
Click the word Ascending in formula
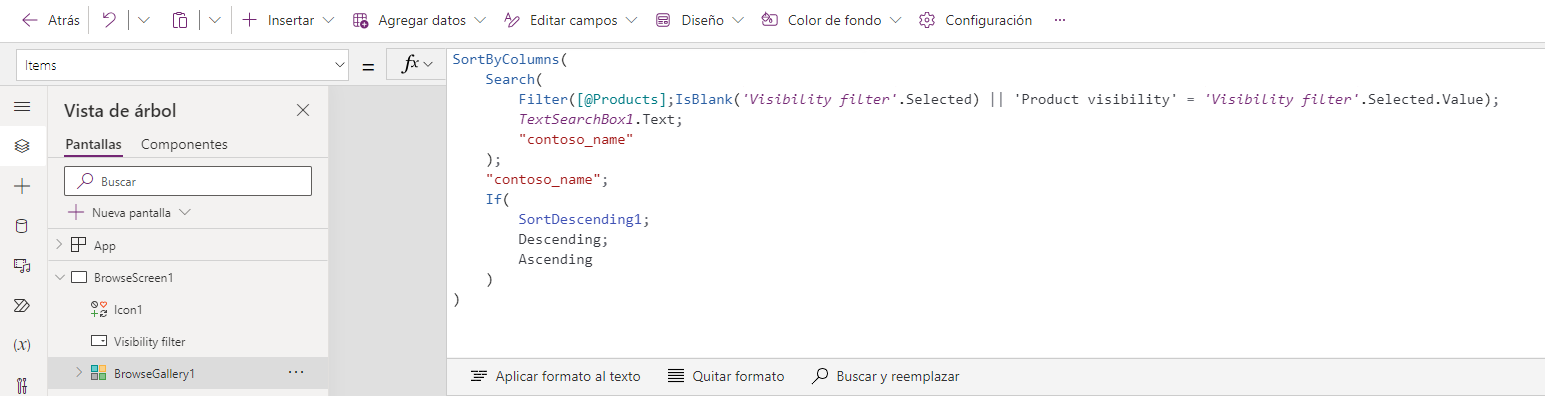(x=555, y=259)
